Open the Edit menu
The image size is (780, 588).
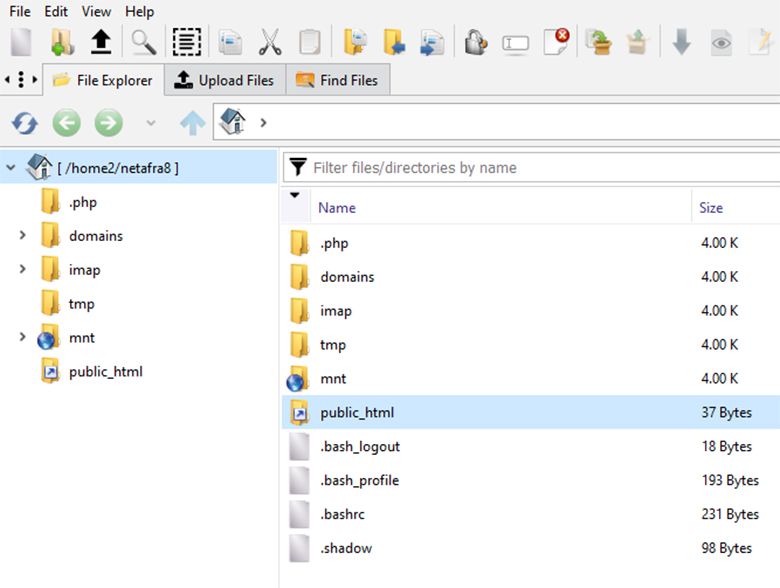click(56, 11)
